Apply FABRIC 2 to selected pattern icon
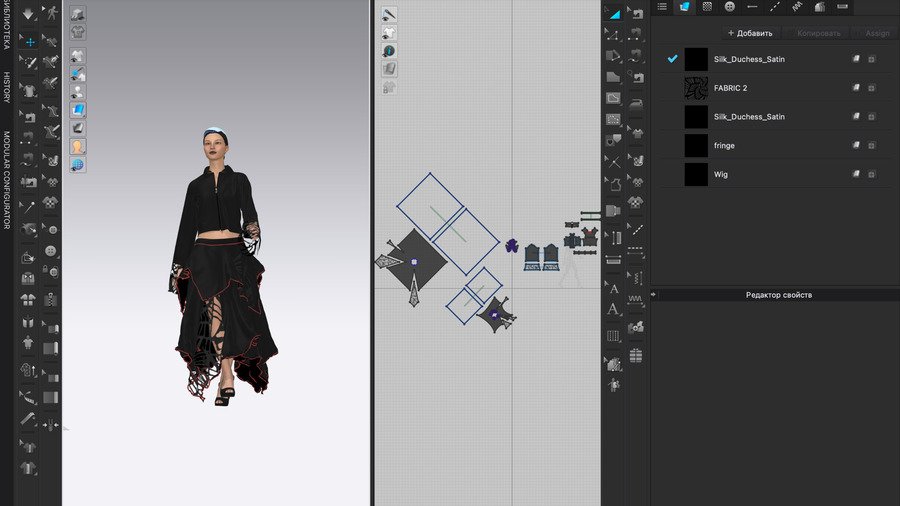The image size is (900, 506). coord(856,87)
